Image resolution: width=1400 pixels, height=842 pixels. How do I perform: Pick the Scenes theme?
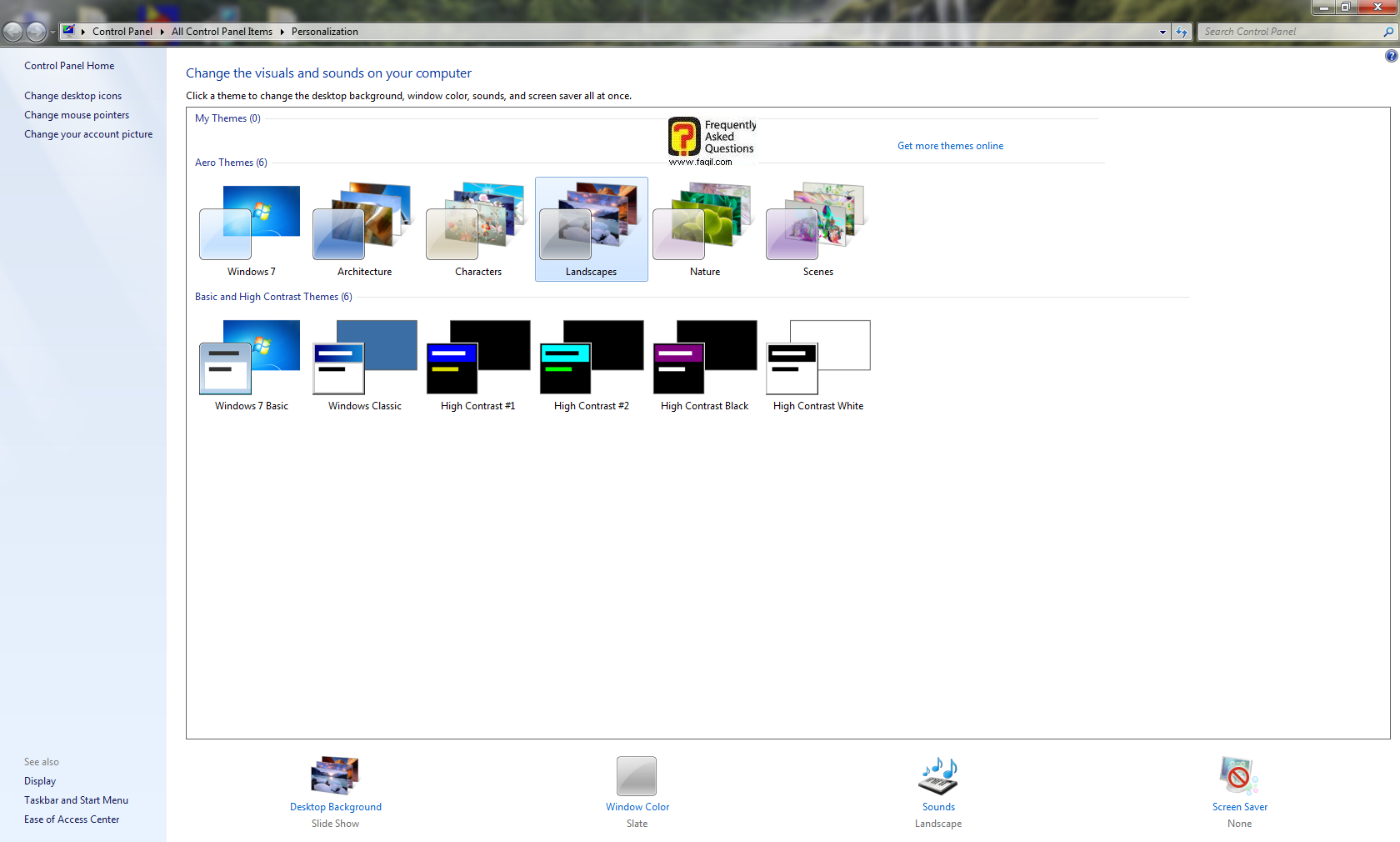817,229
